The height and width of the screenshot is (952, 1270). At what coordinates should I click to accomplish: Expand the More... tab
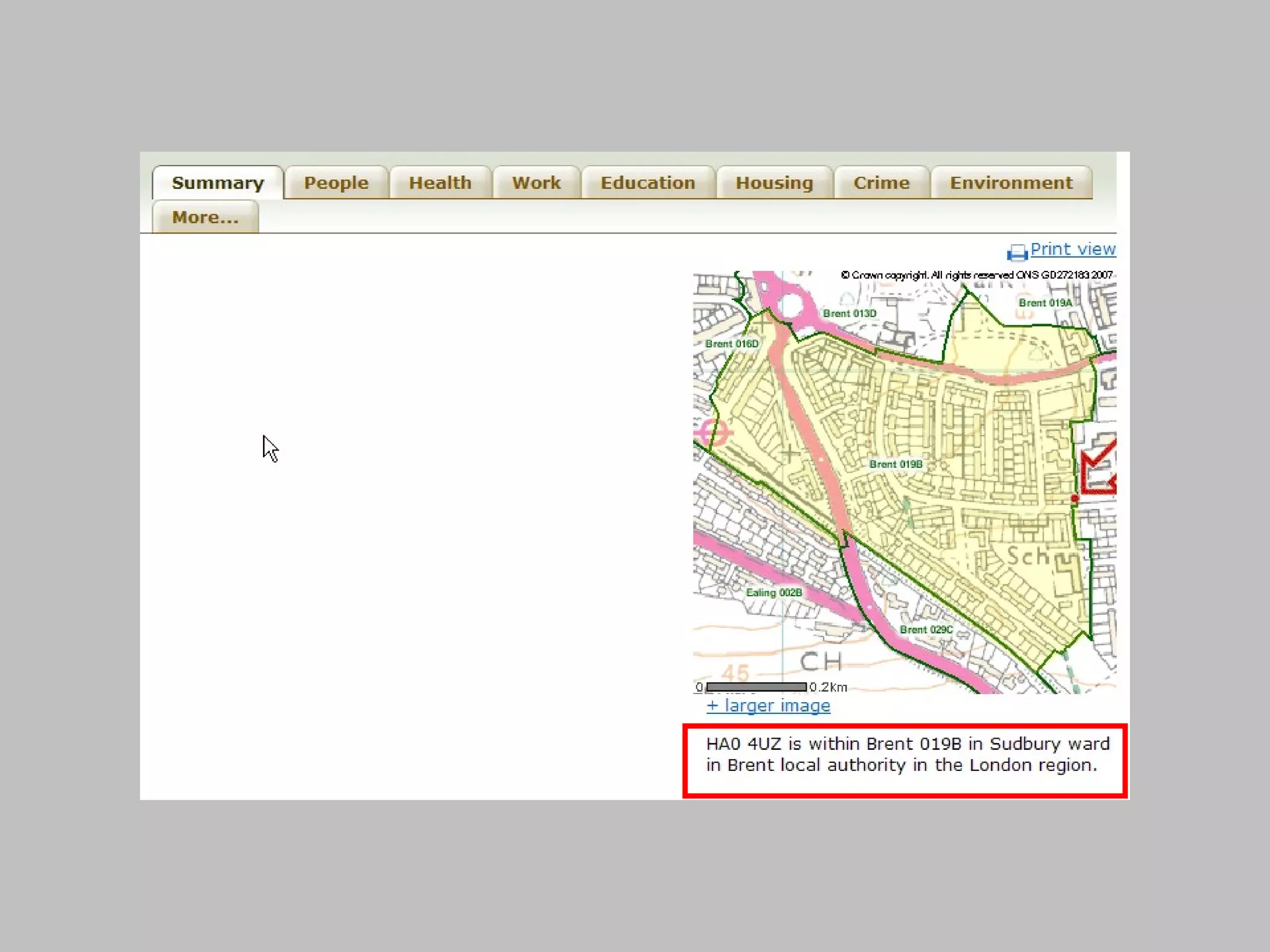205,218
